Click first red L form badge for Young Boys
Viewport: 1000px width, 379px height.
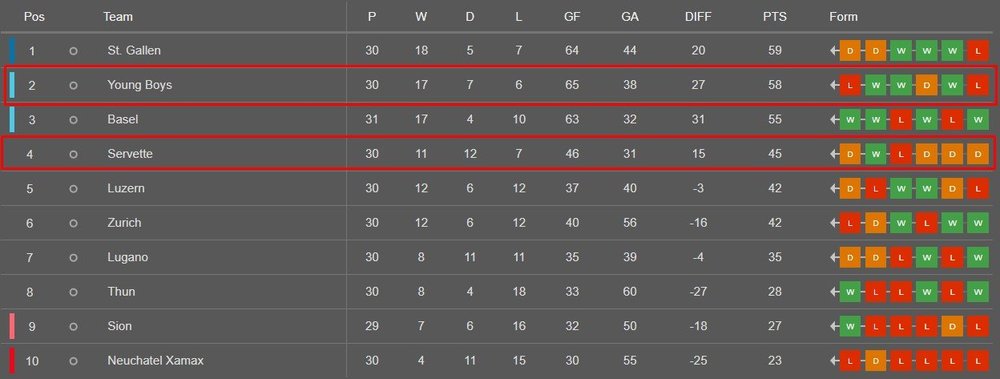pyautogui.click(x=850, y=85)
